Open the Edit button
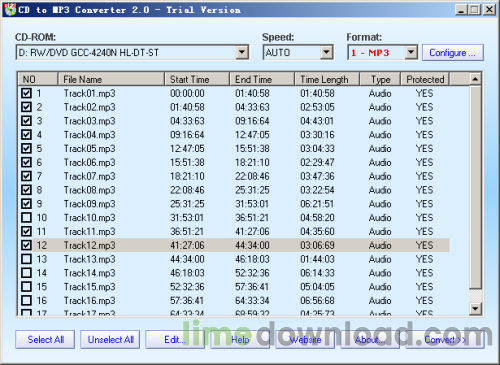Viewport: 500px width, 365px height. pos(175,340)
